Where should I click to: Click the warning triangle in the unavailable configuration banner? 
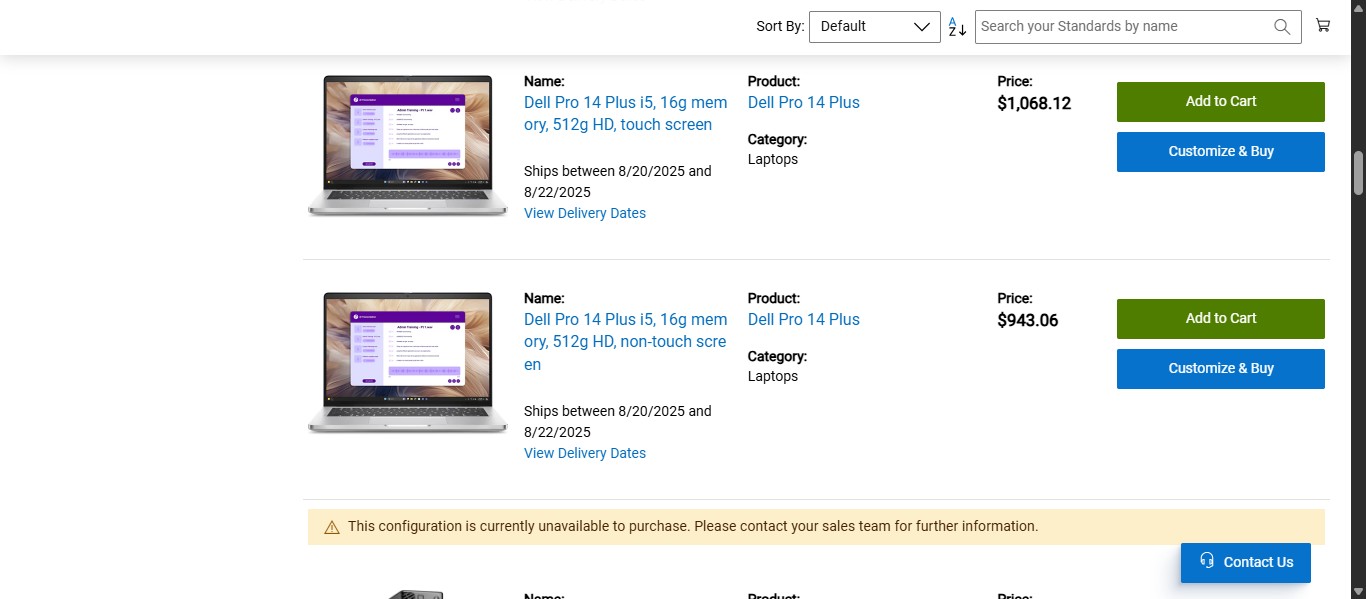click(x=331, y=526)
